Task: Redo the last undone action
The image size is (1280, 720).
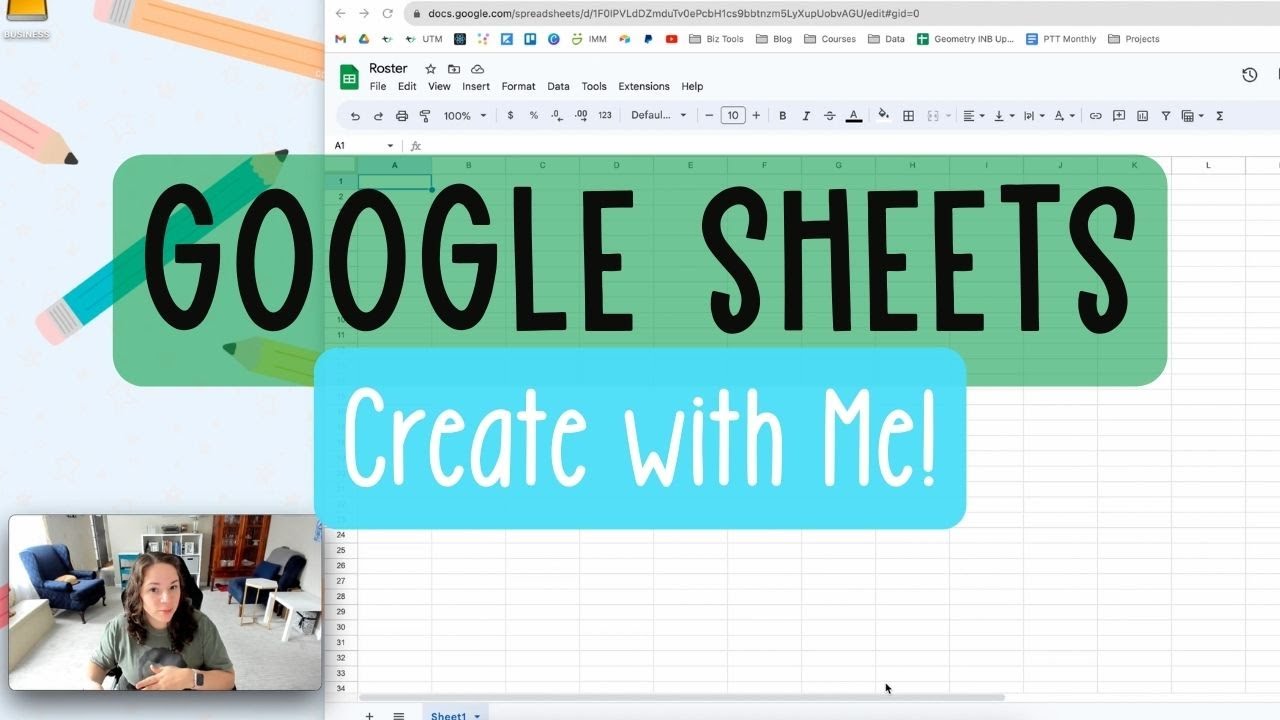Action: 378,116
